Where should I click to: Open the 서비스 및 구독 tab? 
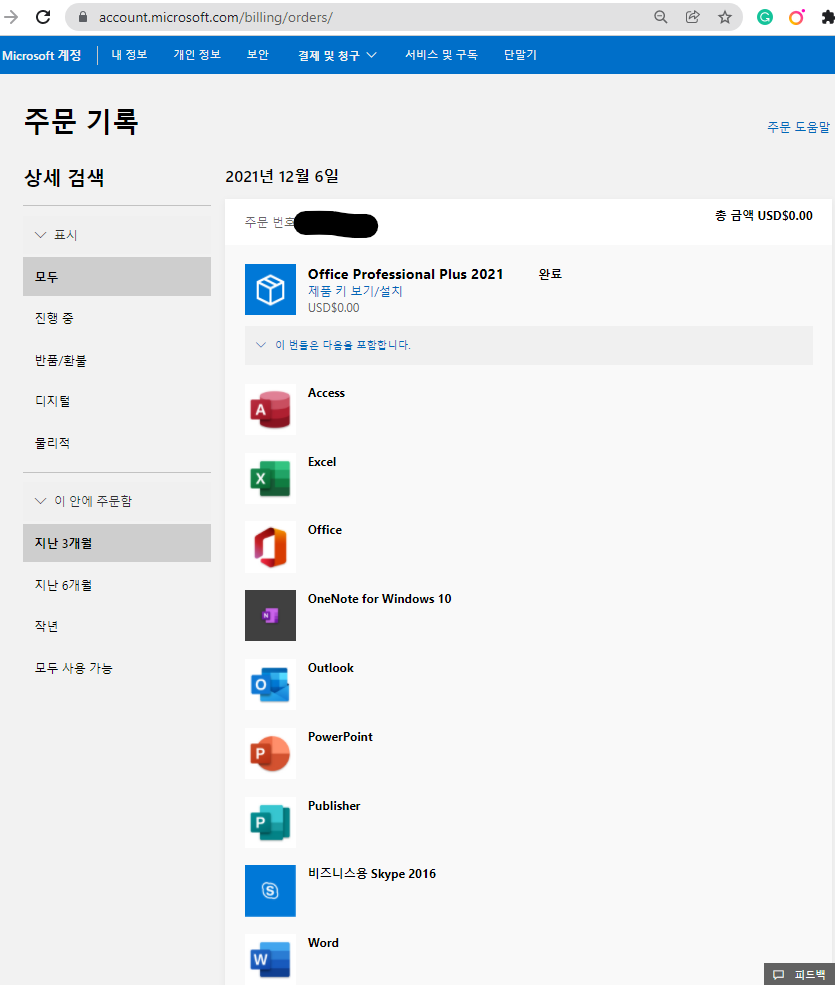(x=441, y=55)
